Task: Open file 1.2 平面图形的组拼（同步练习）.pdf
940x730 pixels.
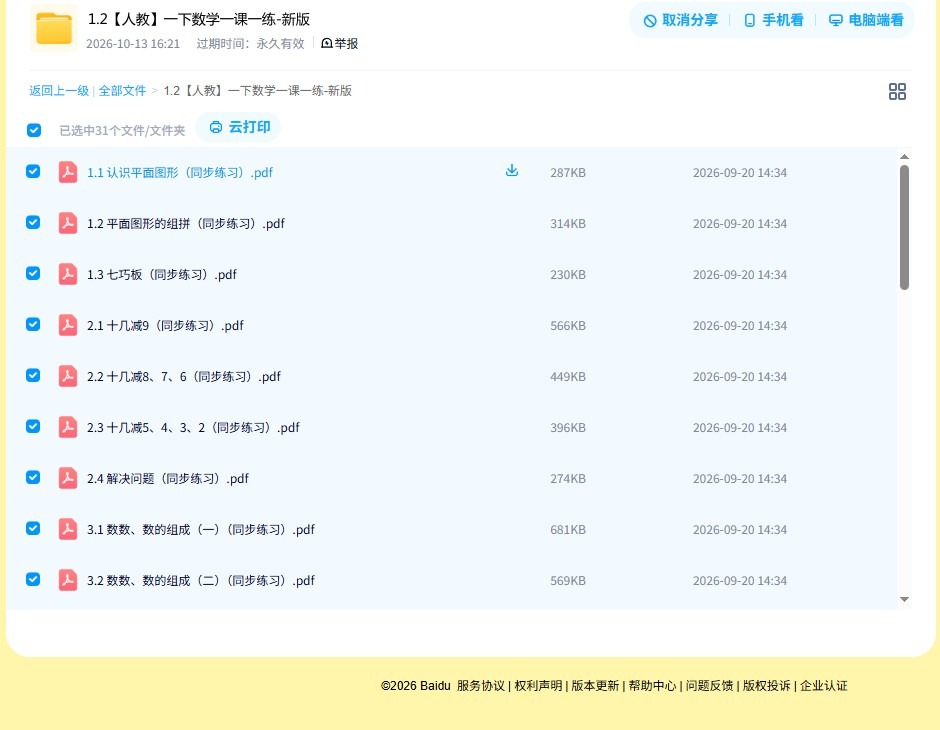Action: 186,224
